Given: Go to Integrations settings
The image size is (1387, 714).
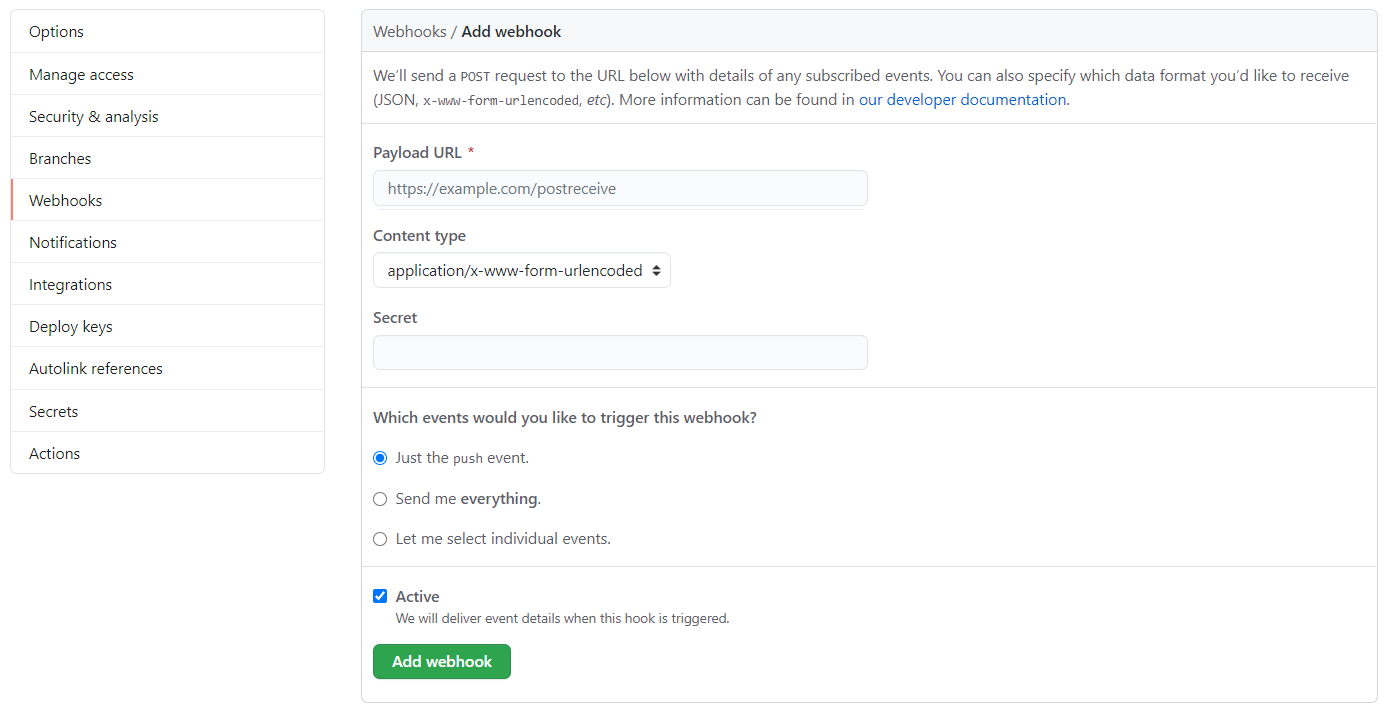Looking at the screenshot, I should point(167,284).
